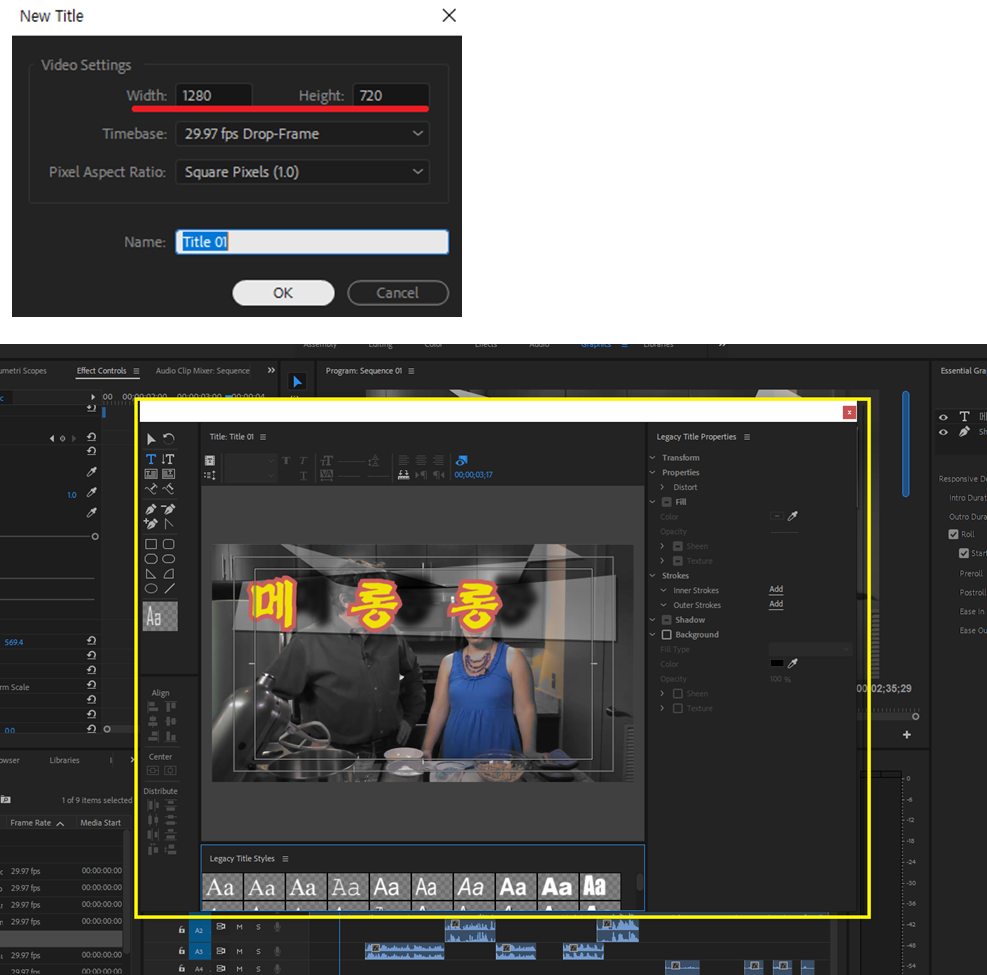Toggle the Roll checkbox in Essential Graphics
Screen dimensions: 987x975
[953, 534]
